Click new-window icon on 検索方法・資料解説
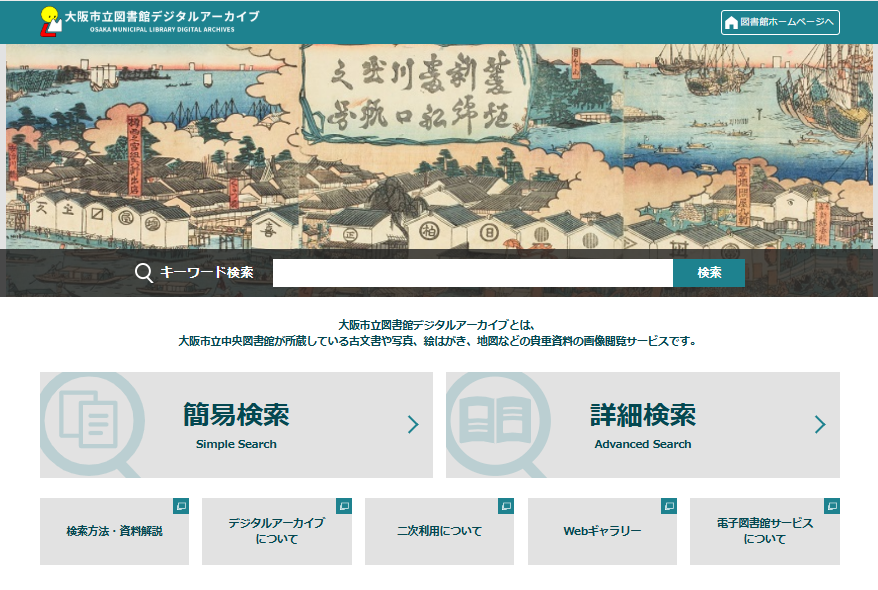 pos(181,505)
